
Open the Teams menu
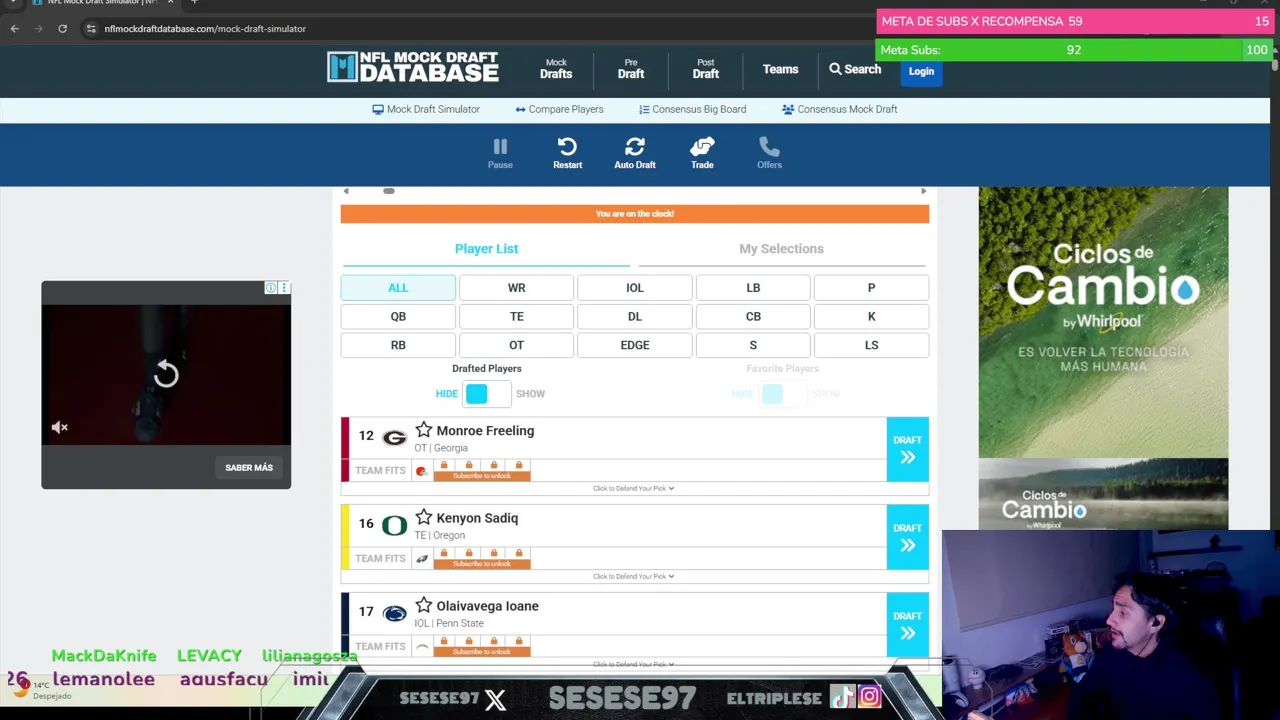click(780, 69)
